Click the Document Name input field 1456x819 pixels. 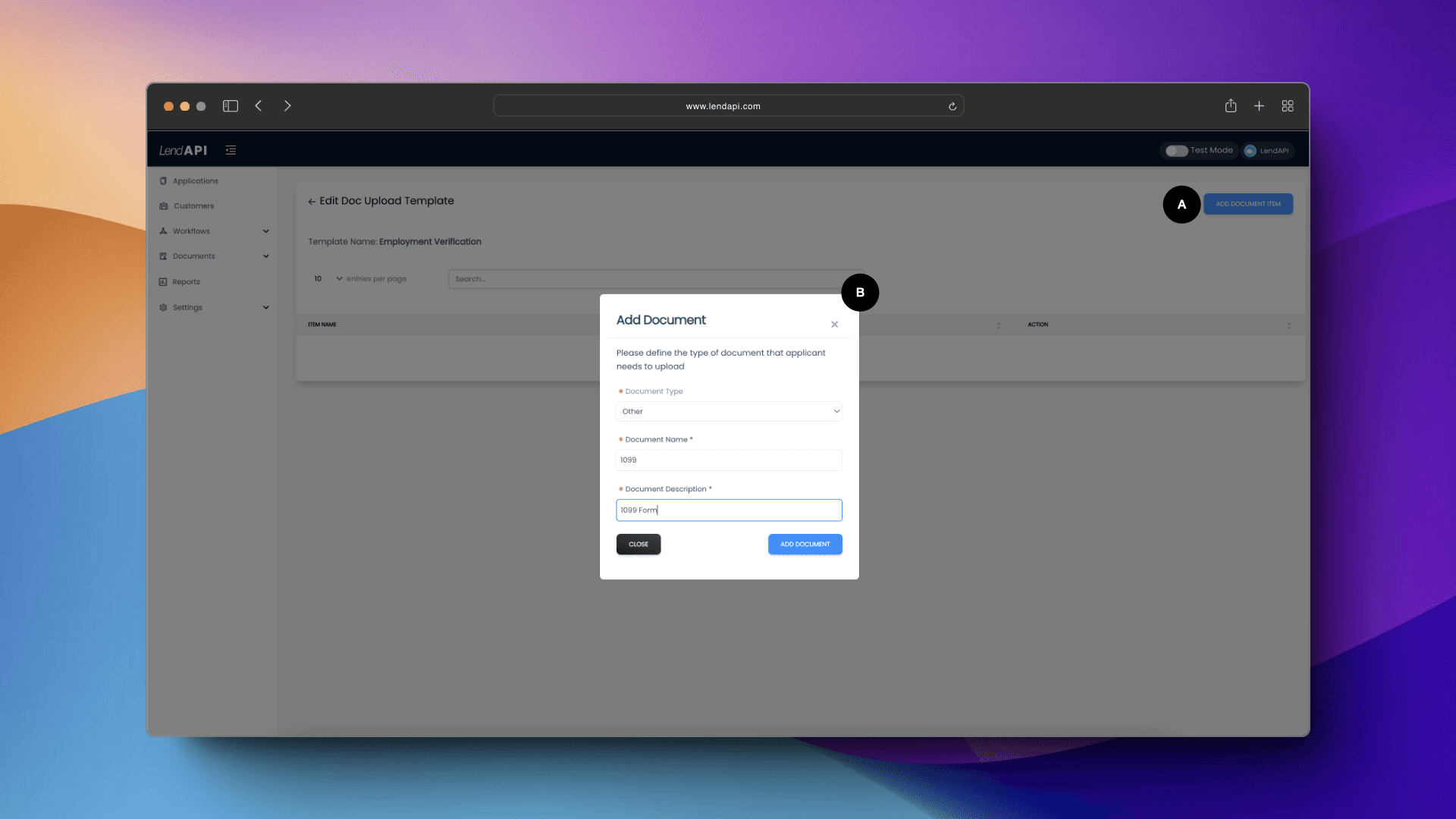[x=729, y=459]
